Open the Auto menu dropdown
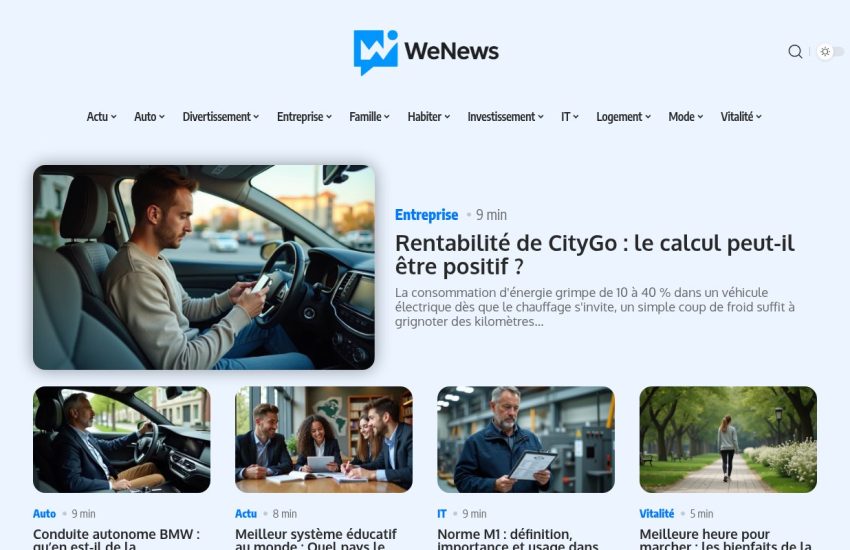The image size is (850, 550). [x=149, y=117]
